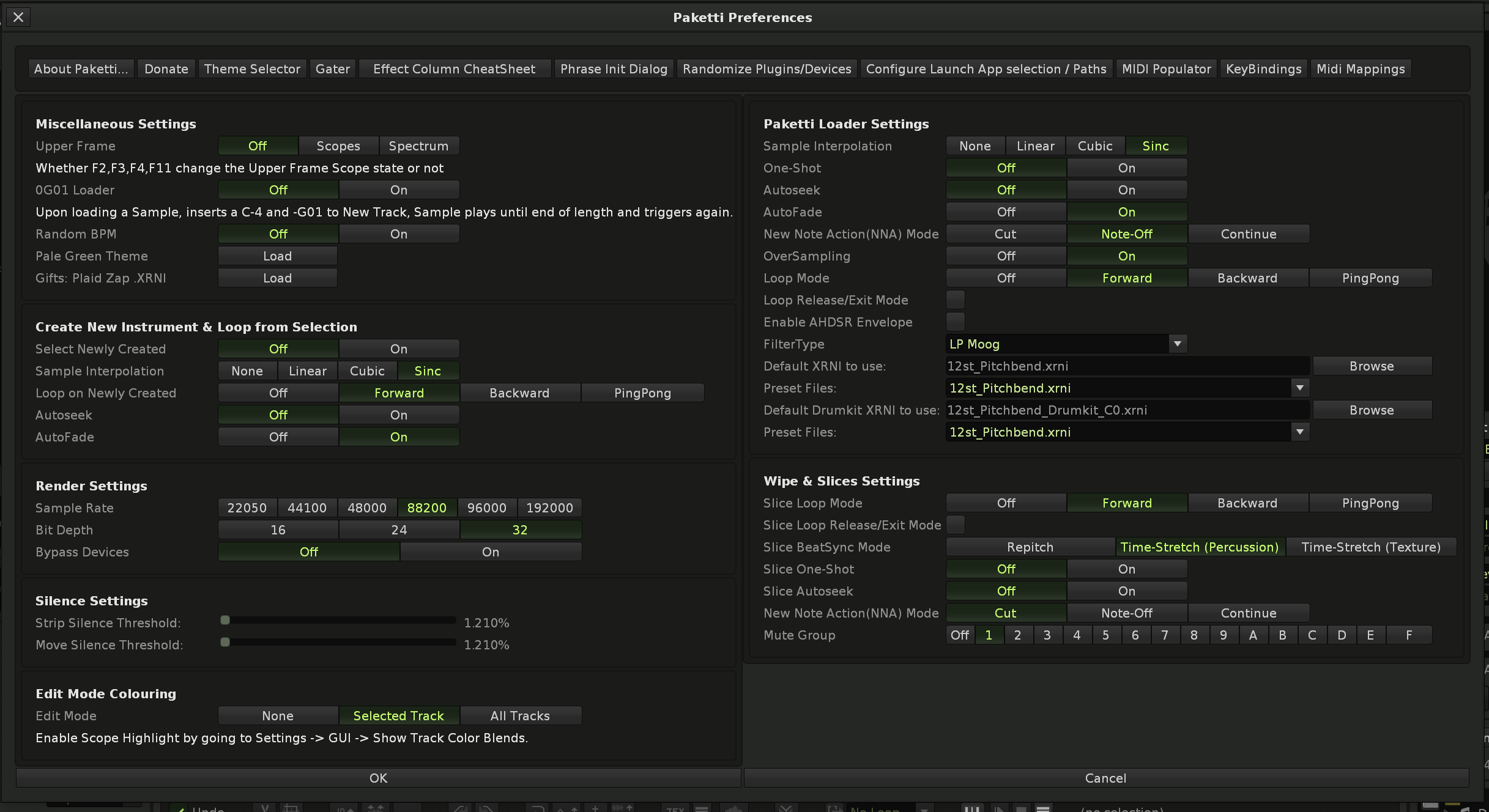Open the KeyBindings dialog
Screen dimensions: 1489x812
tap(1263, 69)
